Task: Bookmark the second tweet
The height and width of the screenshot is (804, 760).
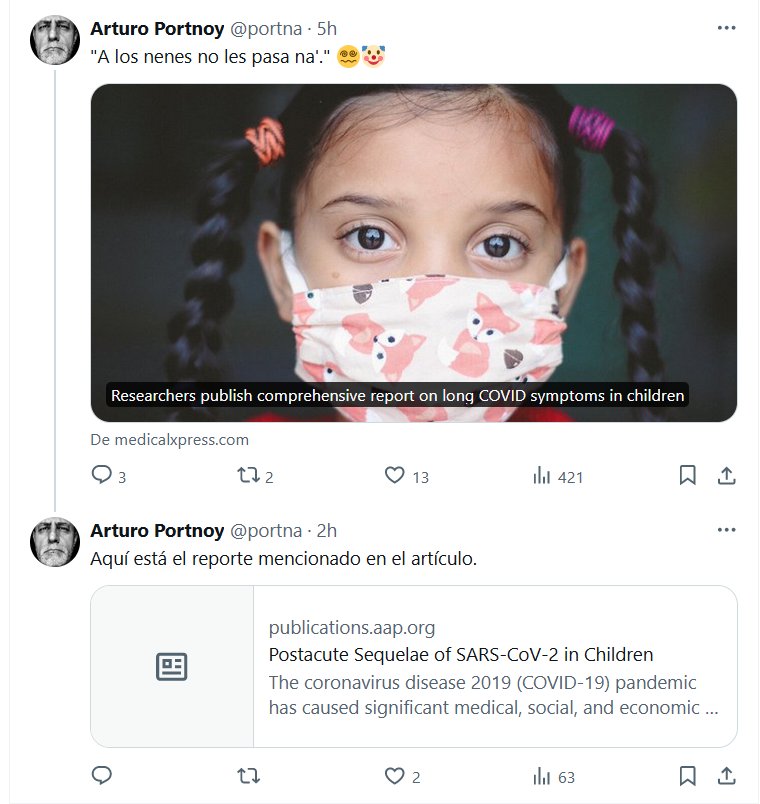Action: (x=687, y=776)
